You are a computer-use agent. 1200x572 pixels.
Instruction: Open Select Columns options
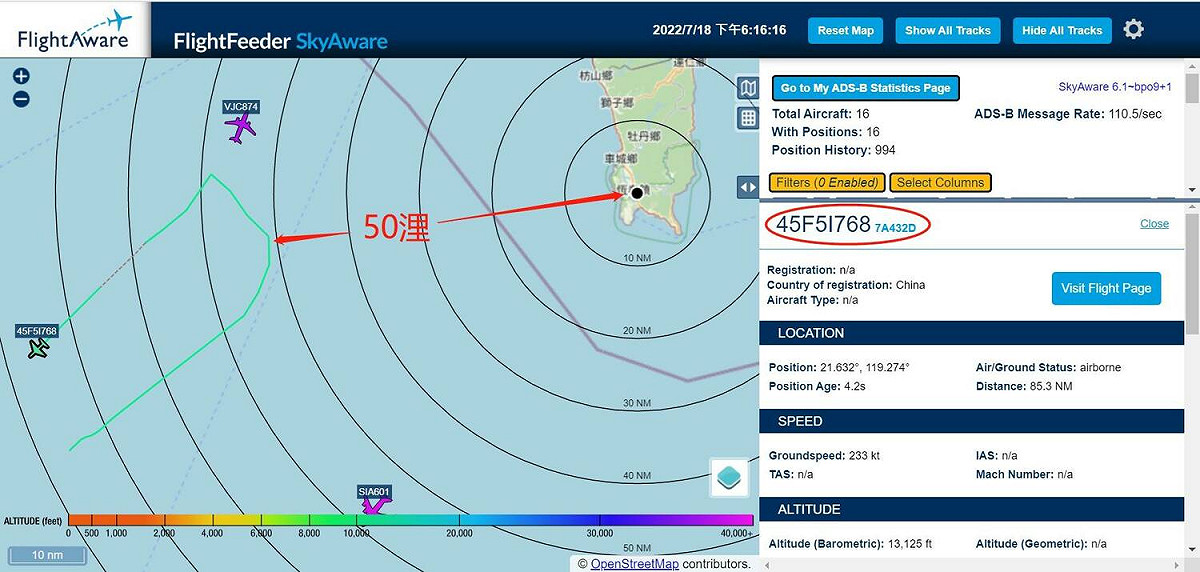pyautogui.click(x=940, y=182)
